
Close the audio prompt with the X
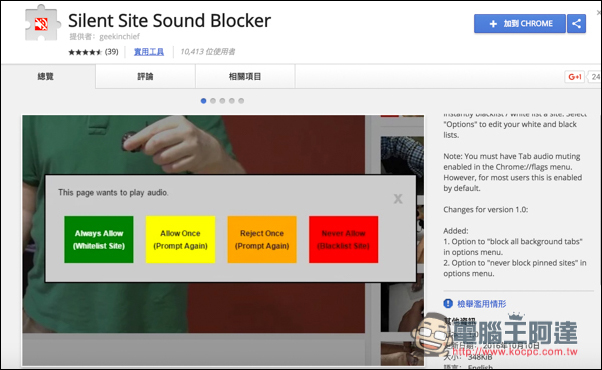[398, 198]
